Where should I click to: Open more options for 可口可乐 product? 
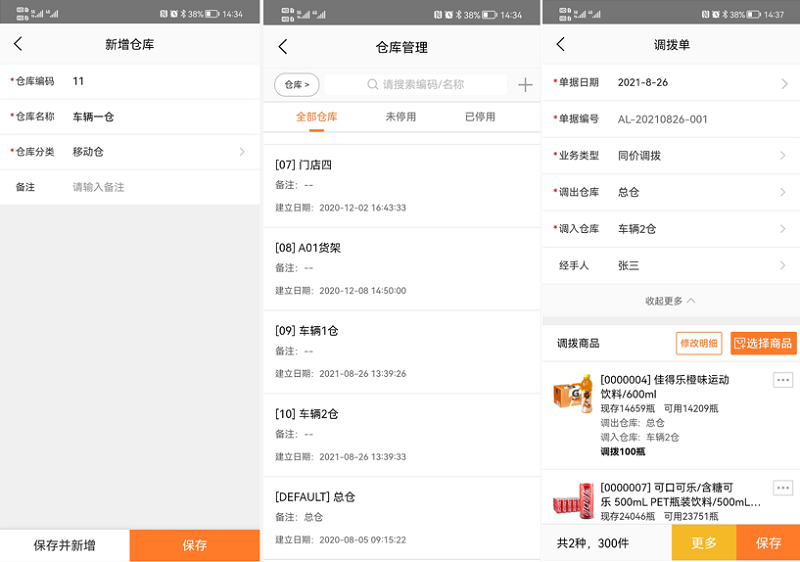coord(783,488)
